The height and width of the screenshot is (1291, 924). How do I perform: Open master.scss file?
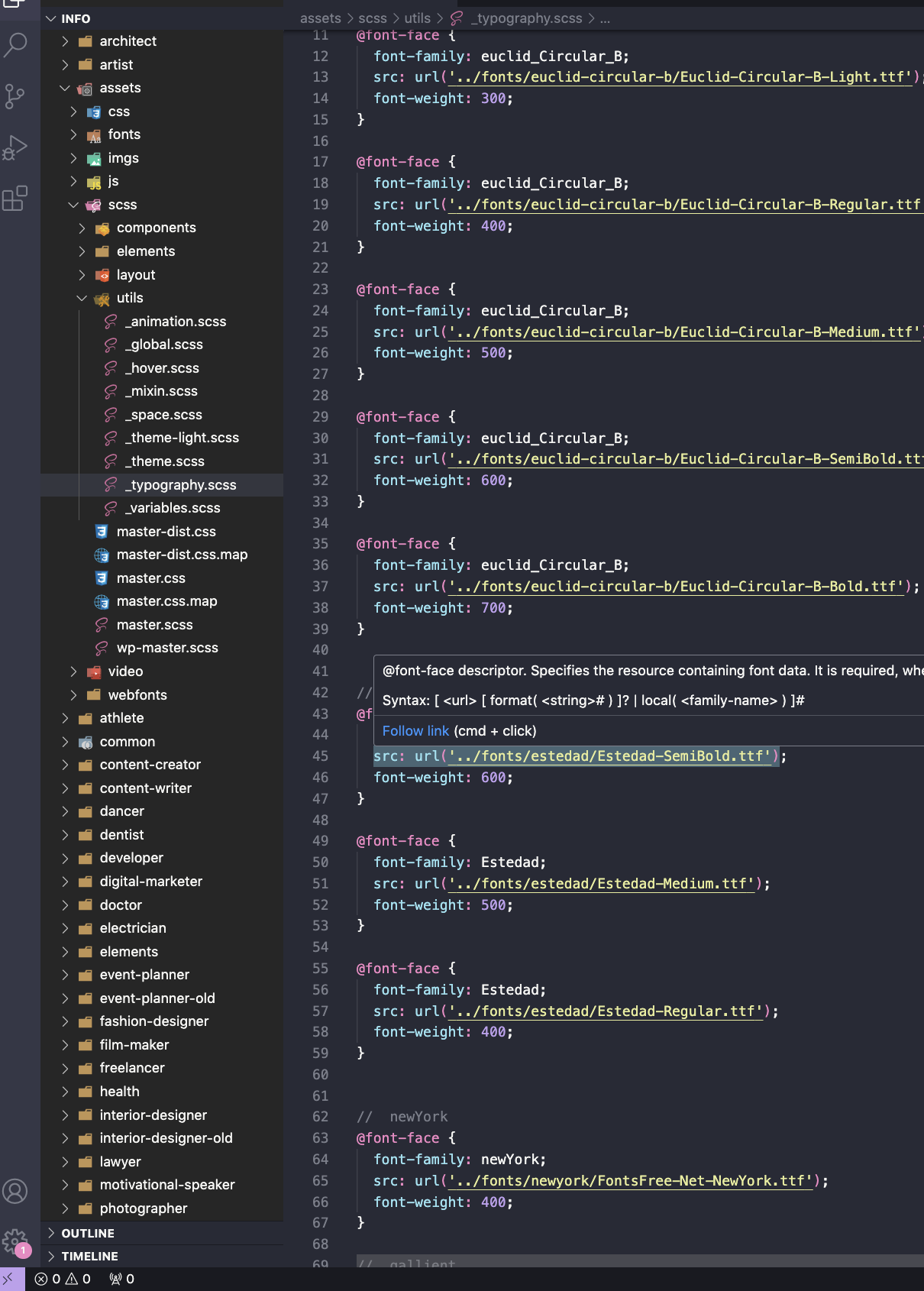[154, 625]
